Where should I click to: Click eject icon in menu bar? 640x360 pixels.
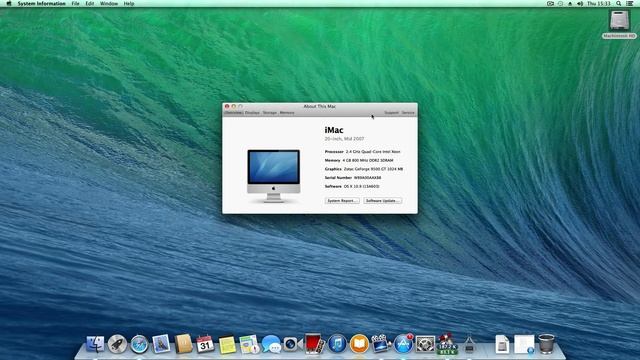coord(570,3)
